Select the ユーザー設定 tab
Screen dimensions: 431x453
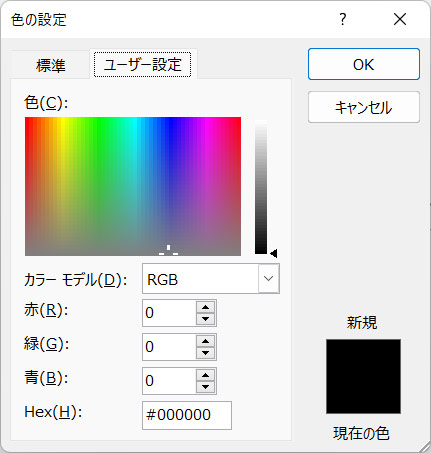tap(143, 64)
